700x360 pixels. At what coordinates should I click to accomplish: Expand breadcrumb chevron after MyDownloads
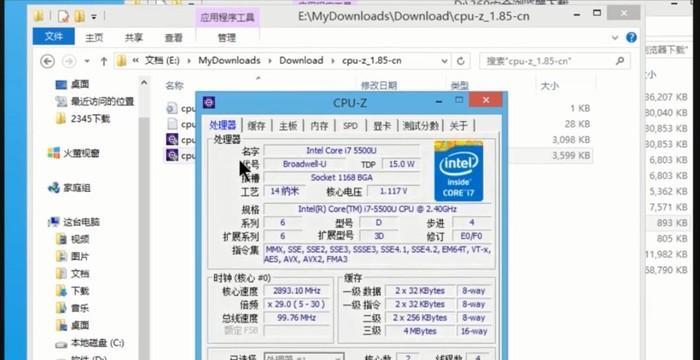click(x=270, y=61)
